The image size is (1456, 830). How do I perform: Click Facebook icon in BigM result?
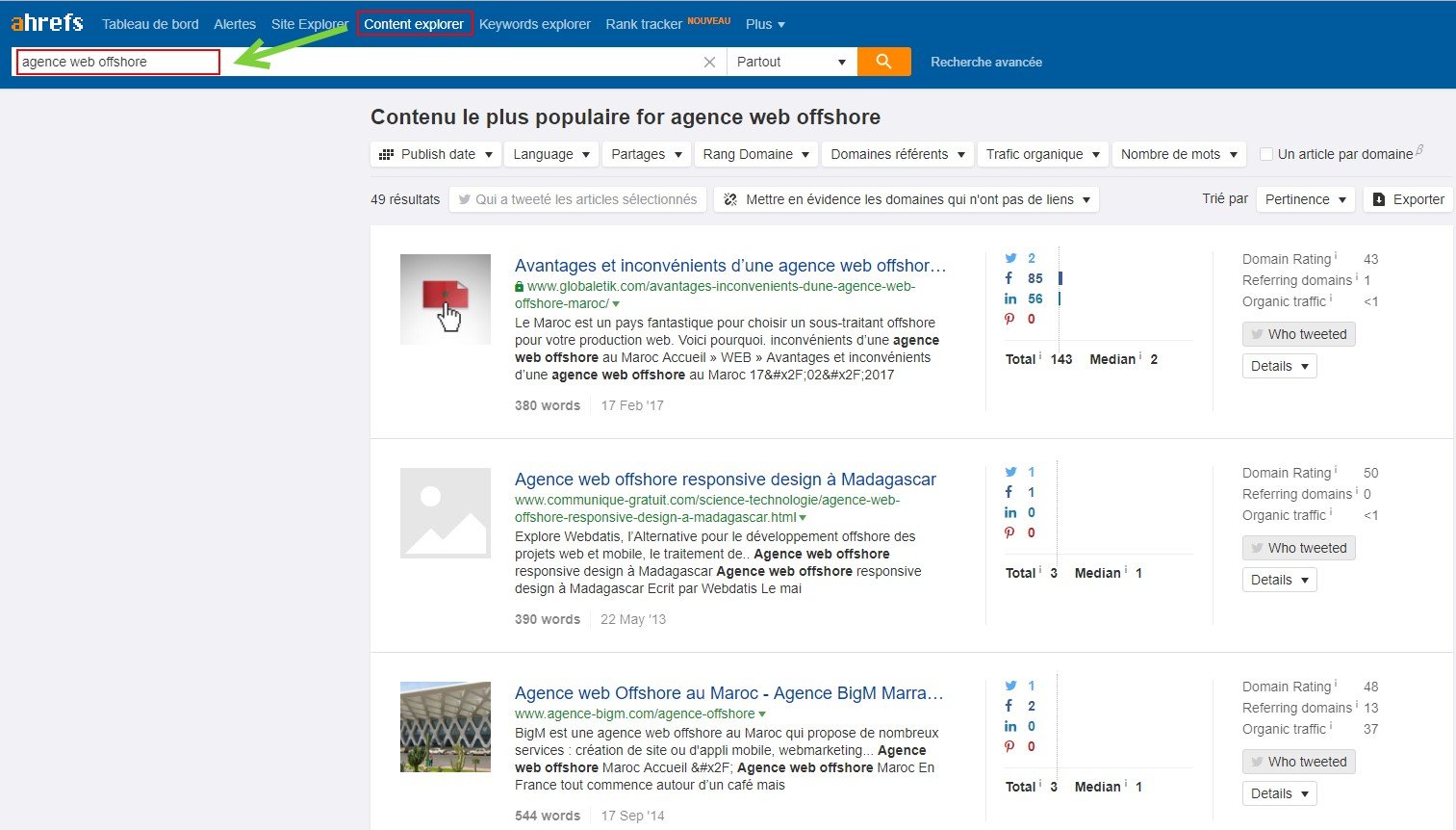(x=1009, y=706)
